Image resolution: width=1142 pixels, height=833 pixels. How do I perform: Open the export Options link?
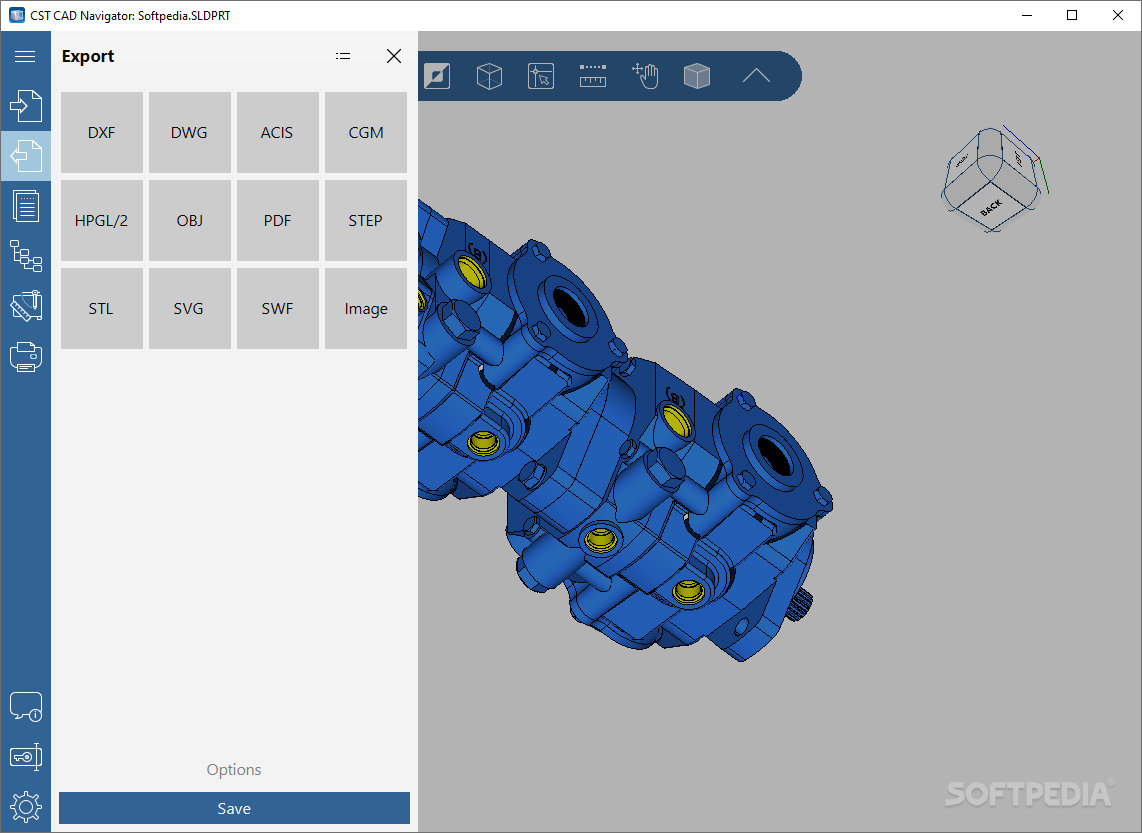pyautogui.click(x=234, y=770)
